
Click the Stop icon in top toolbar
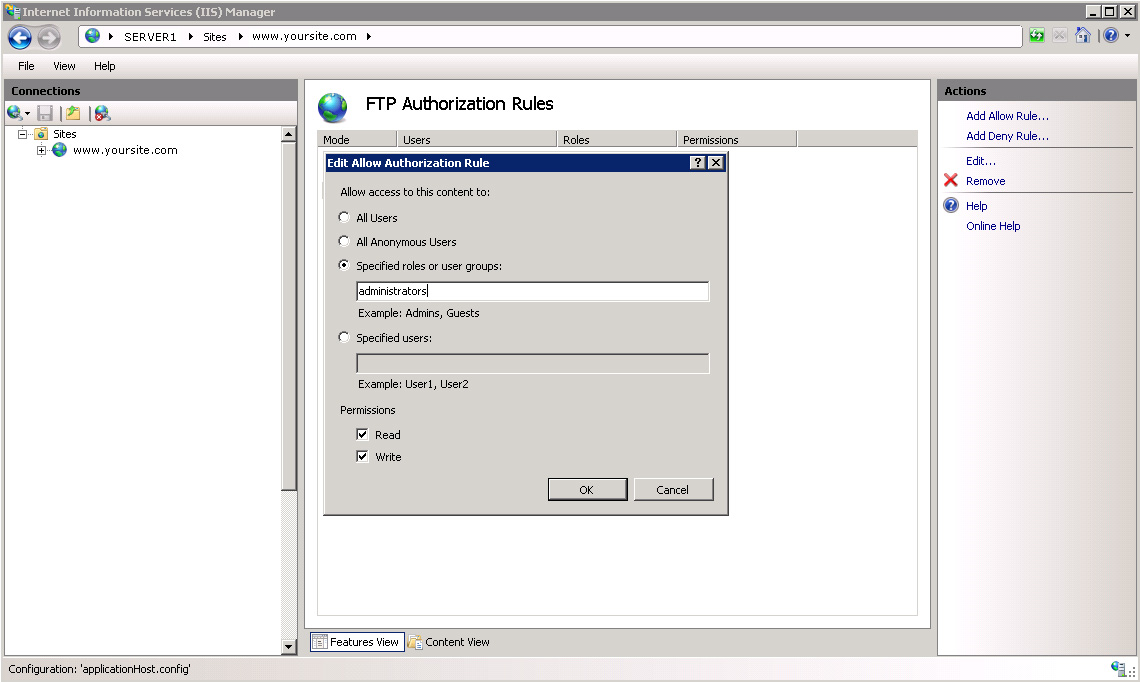(1060, 36)
